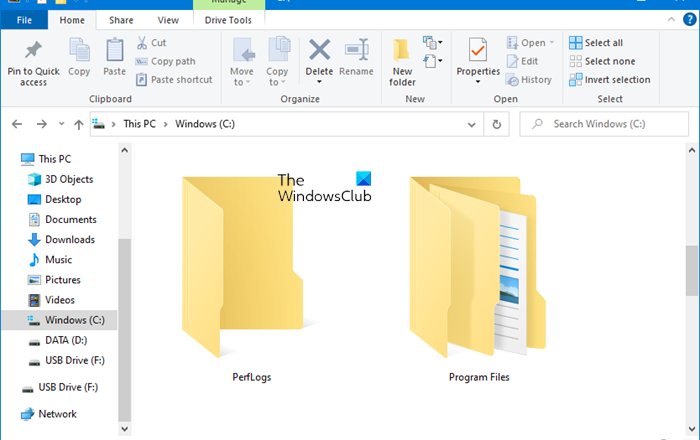Click Windows (C:) breadcrumb in address bar
700x440 pixels.
tap(205, 124)
